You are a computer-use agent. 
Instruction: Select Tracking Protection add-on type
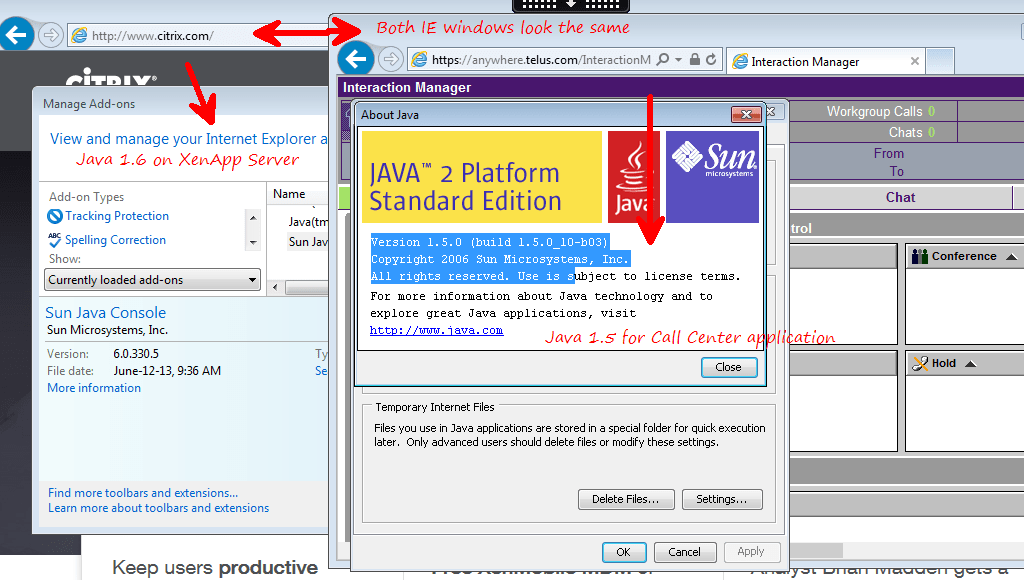(x=117, y=216)
